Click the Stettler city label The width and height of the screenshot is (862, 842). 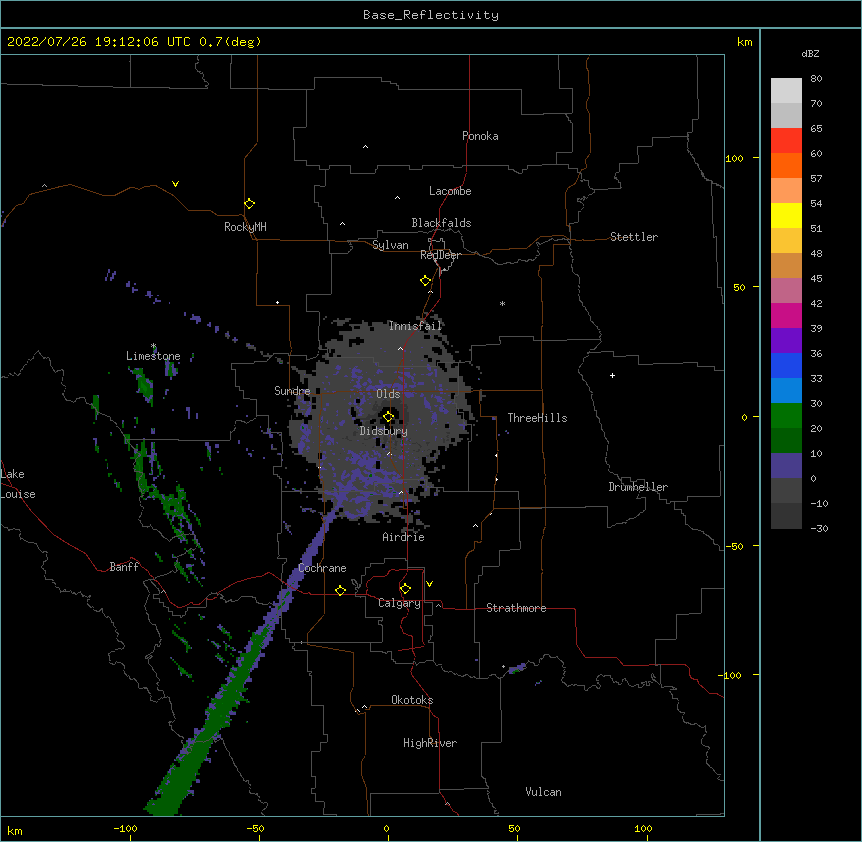coord(634,237)
